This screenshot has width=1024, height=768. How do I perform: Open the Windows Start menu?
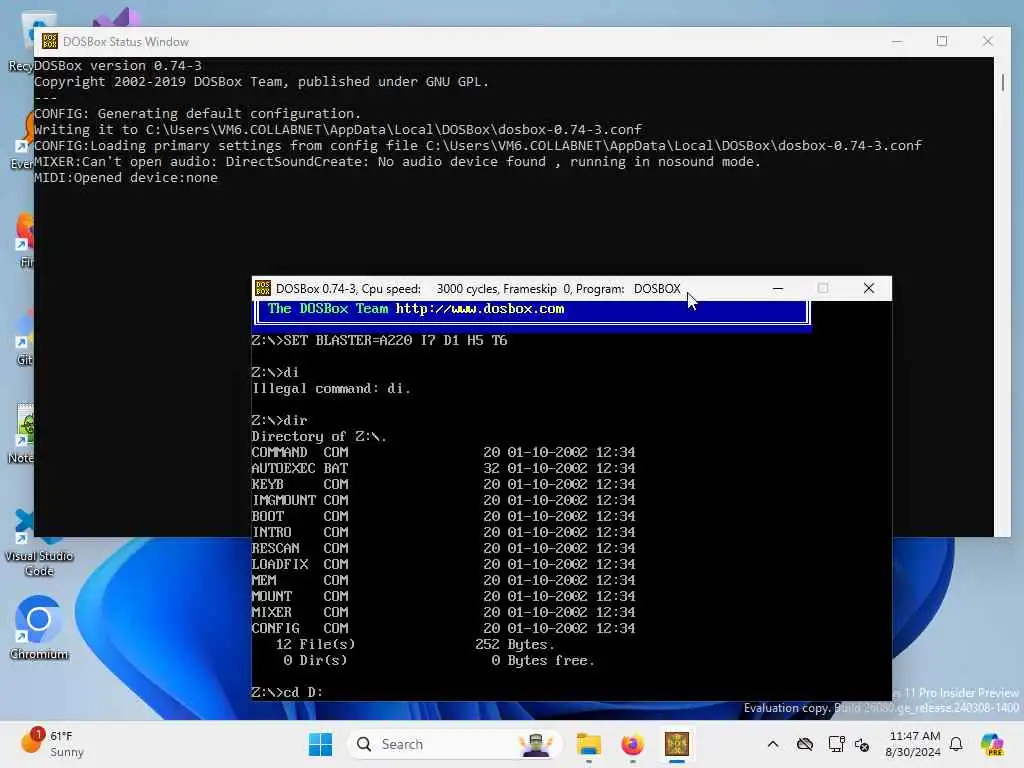[x=320, y=744]
